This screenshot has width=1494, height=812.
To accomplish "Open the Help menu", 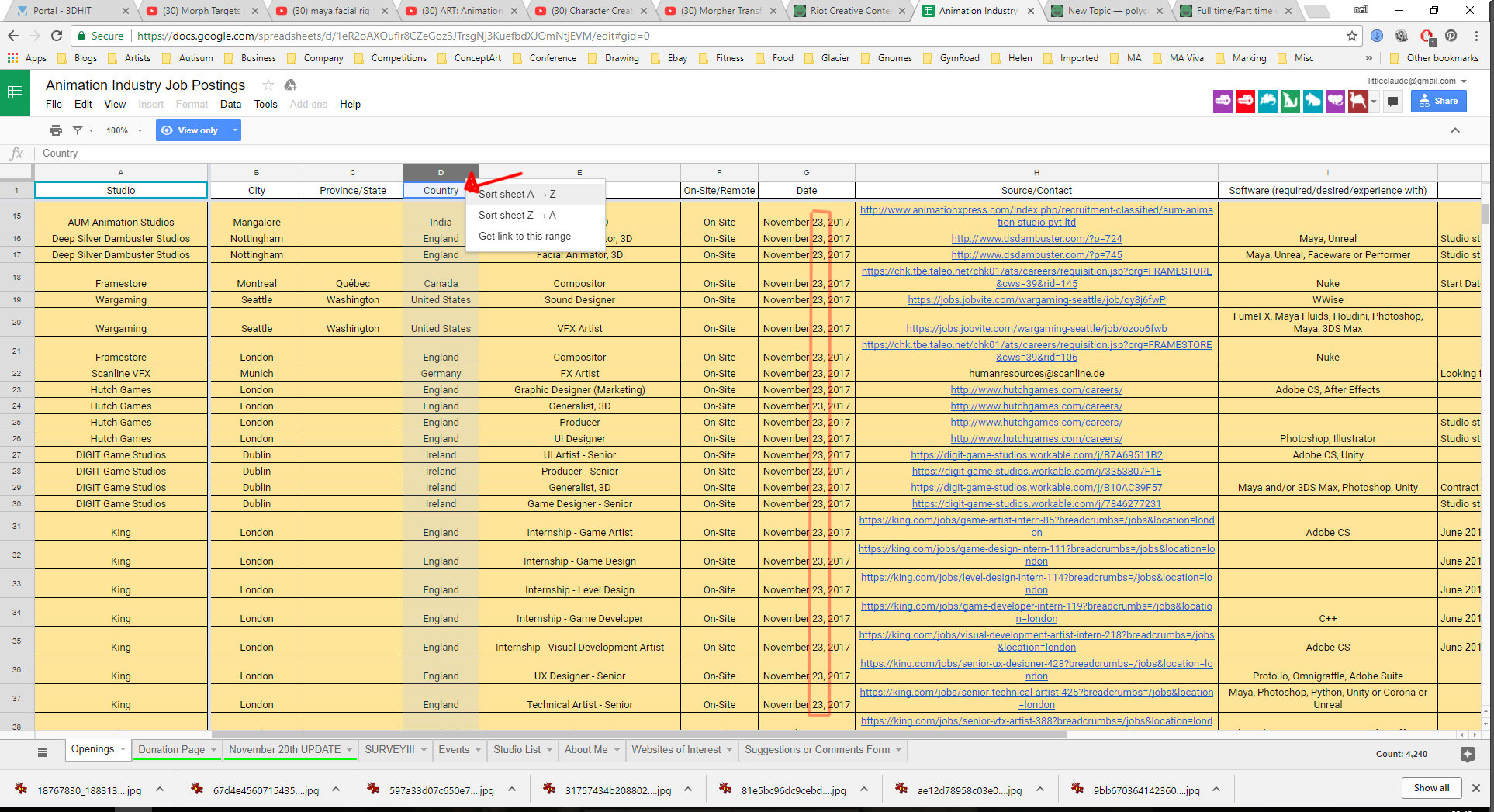I will click(350, 104).
